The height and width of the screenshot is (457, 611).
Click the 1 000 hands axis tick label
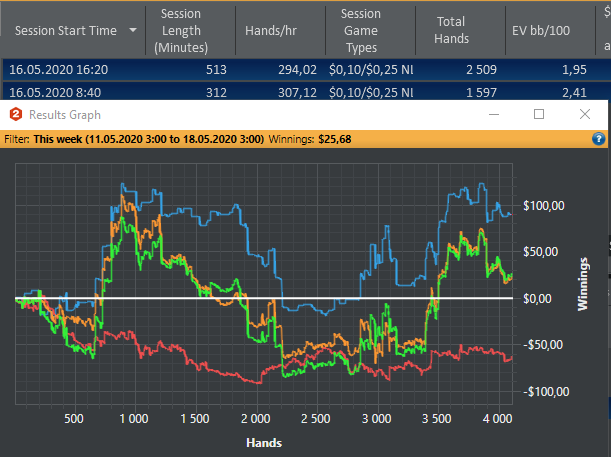[134, 419]
